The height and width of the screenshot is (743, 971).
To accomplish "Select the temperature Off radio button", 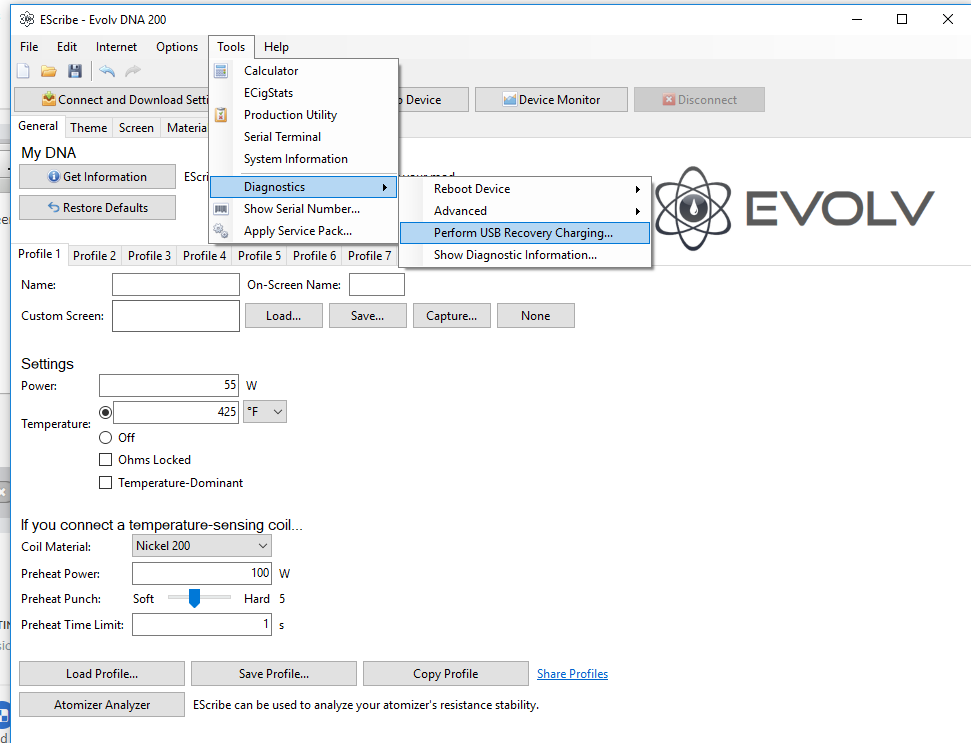I will click(106, 438).
